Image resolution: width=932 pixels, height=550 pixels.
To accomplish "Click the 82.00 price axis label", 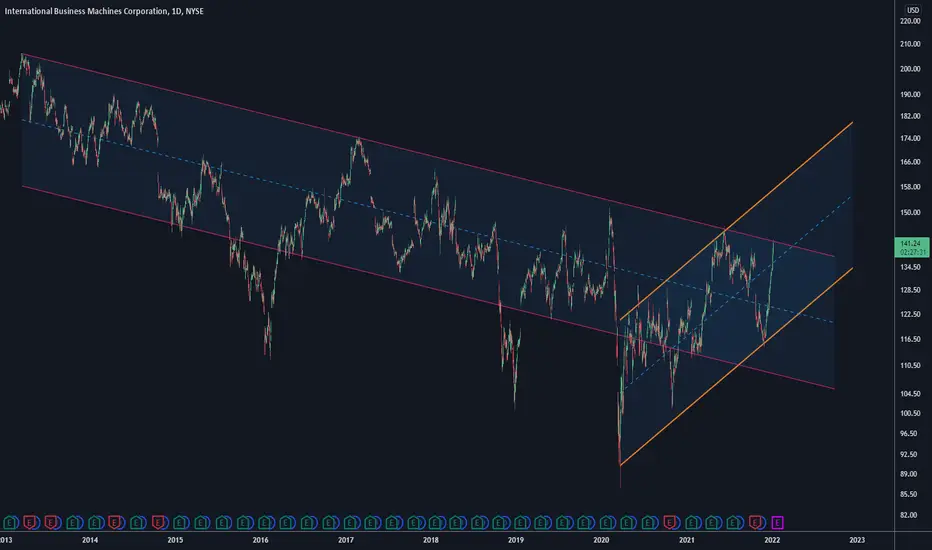I will pyautogui.click(x=910, y=515).
